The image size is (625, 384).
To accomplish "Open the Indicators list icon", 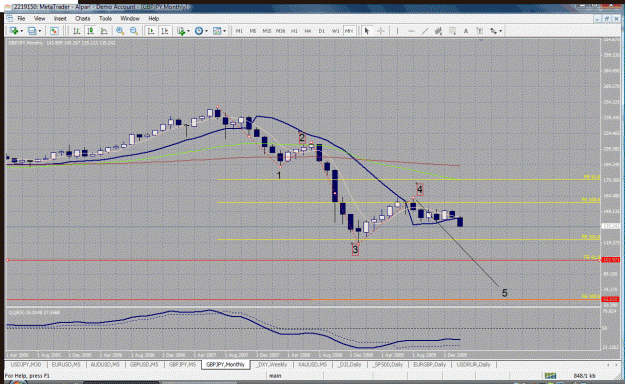I will (x=181, y=31).
